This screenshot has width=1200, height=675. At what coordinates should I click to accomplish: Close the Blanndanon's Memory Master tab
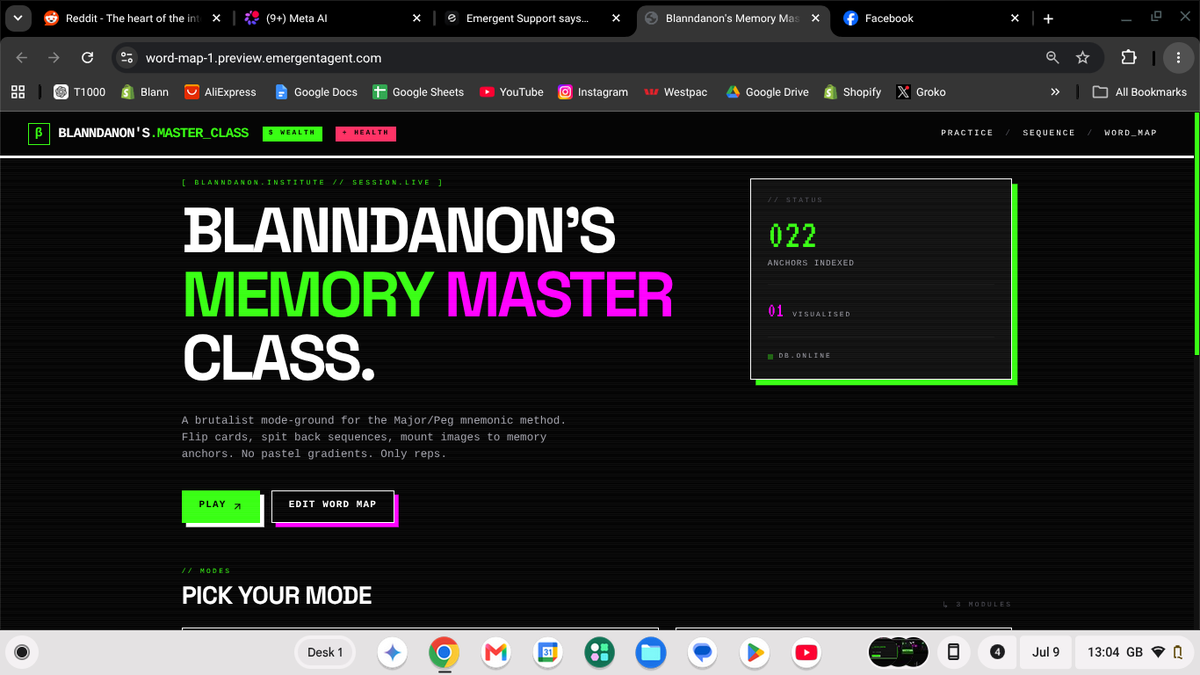point(816,18)
